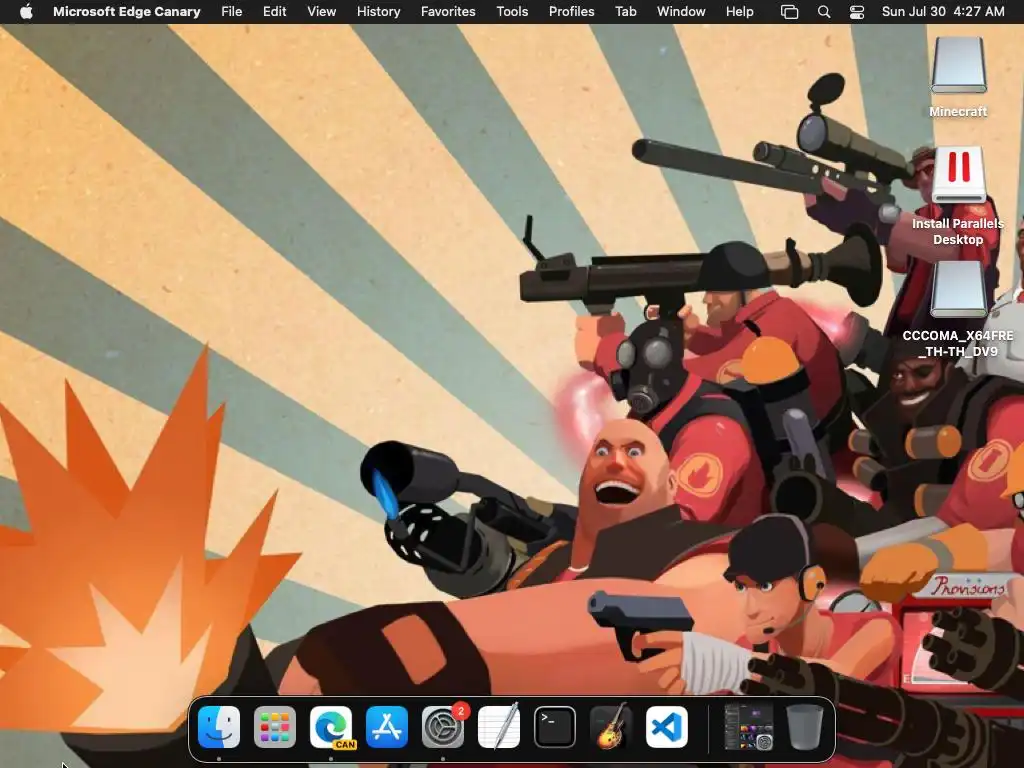
Task: Open the Profiles menu
Action: (x=571, y=11)
